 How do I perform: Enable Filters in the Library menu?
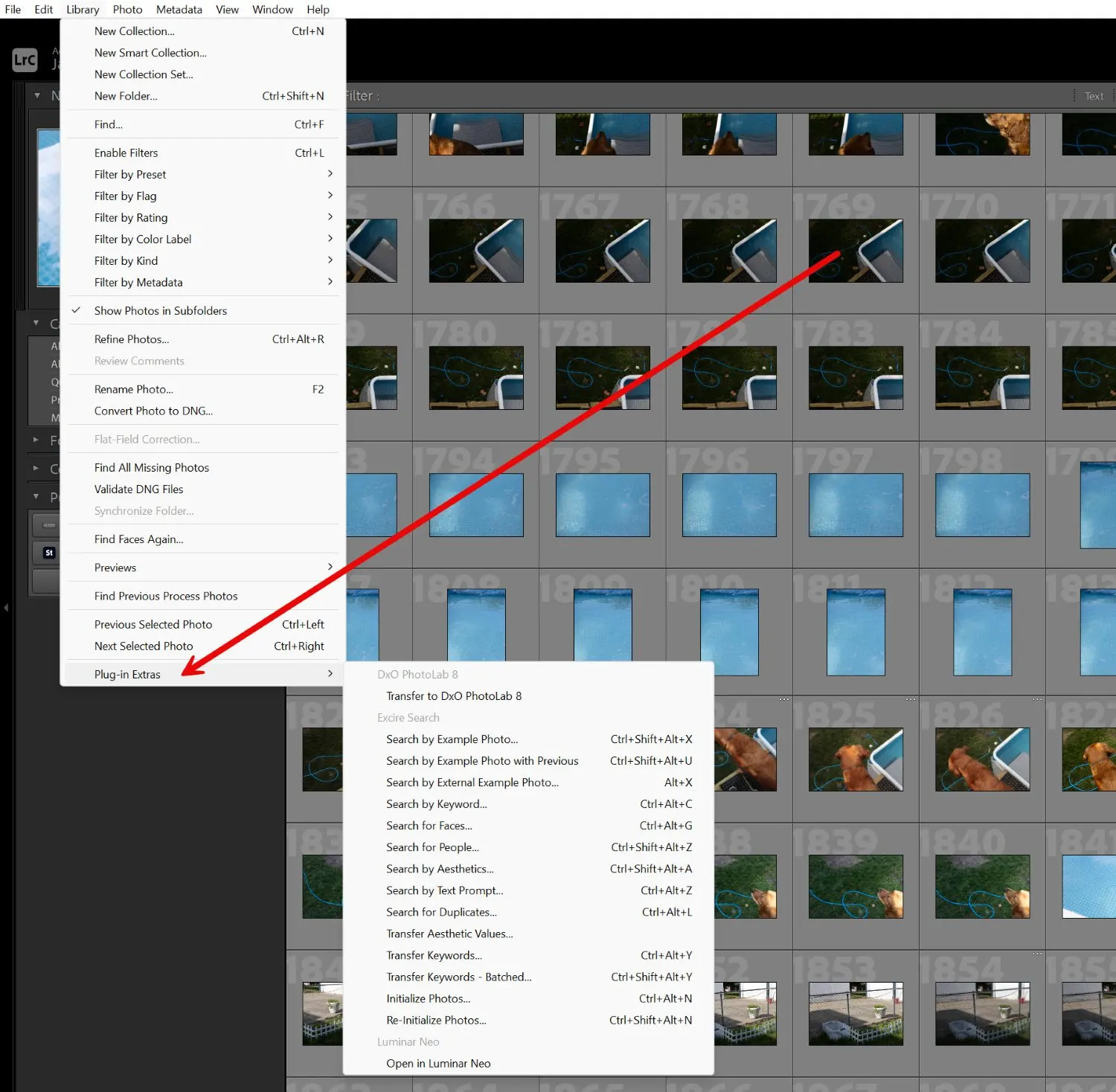click(x=126, y=152)
